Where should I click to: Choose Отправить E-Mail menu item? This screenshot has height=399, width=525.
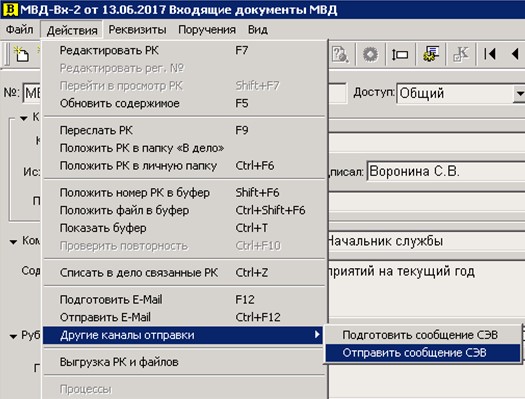pyautogui.click(x=184, y=317)
